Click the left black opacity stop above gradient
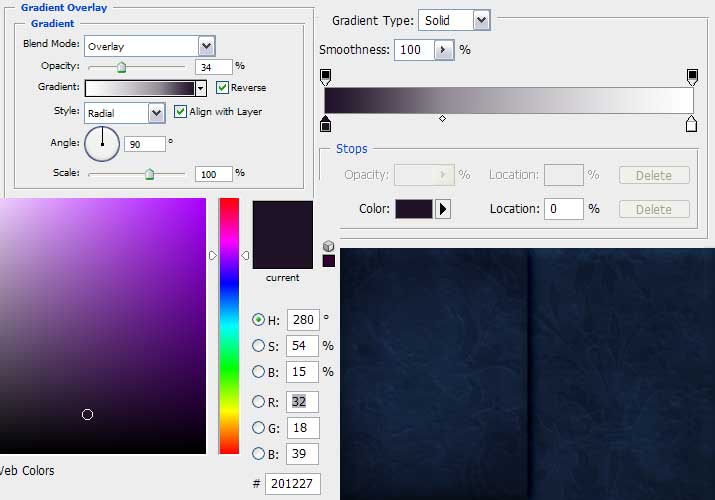 [x=325, y=76]
